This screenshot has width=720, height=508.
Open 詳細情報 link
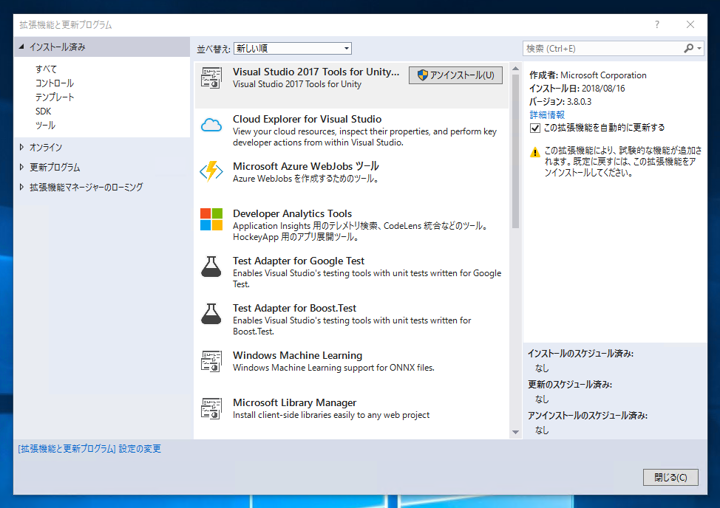click(547, 114)
